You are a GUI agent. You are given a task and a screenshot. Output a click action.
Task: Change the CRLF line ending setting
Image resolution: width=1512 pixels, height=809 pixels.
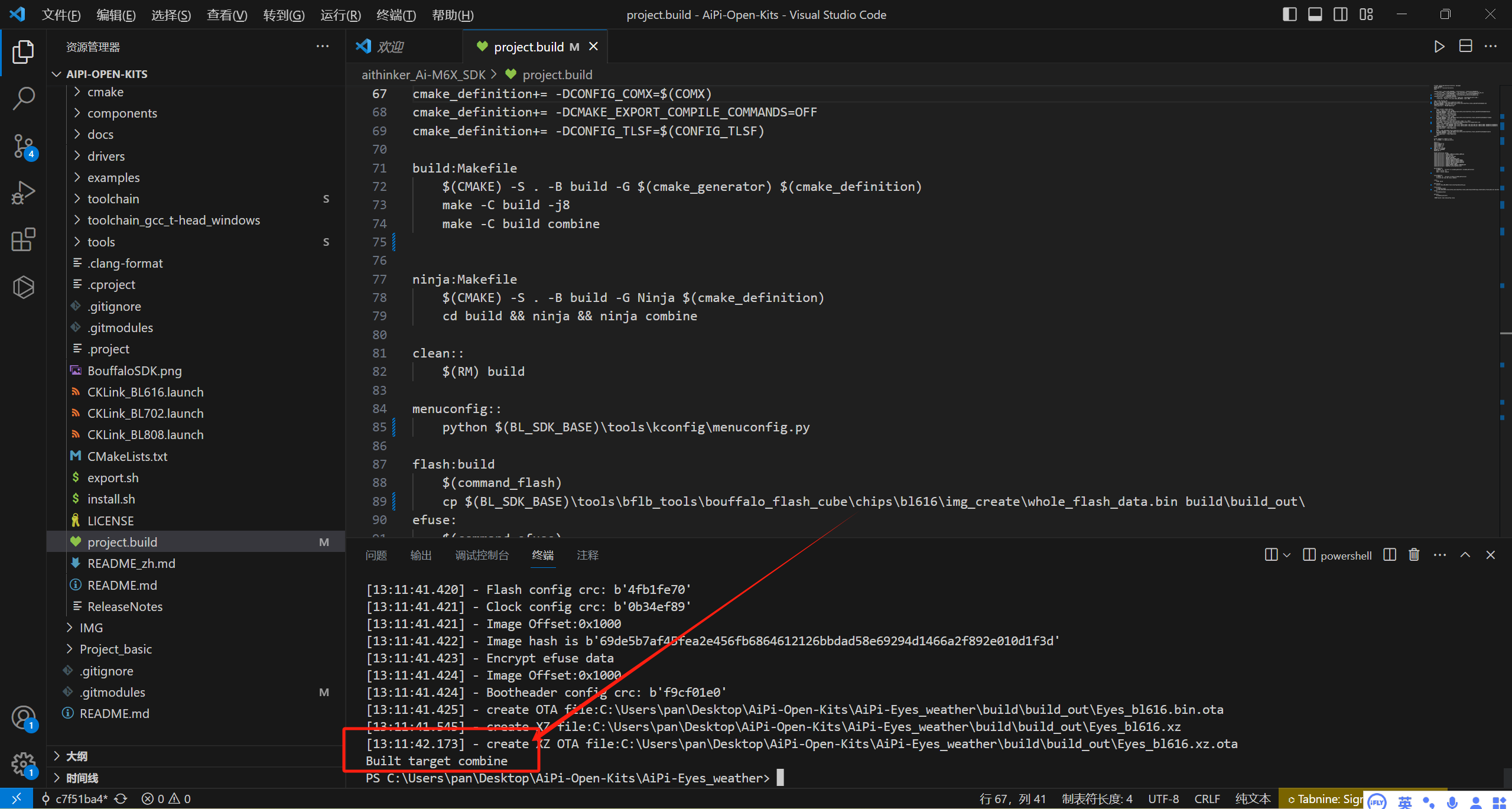pyautogui.click(x=1207, y=799)
